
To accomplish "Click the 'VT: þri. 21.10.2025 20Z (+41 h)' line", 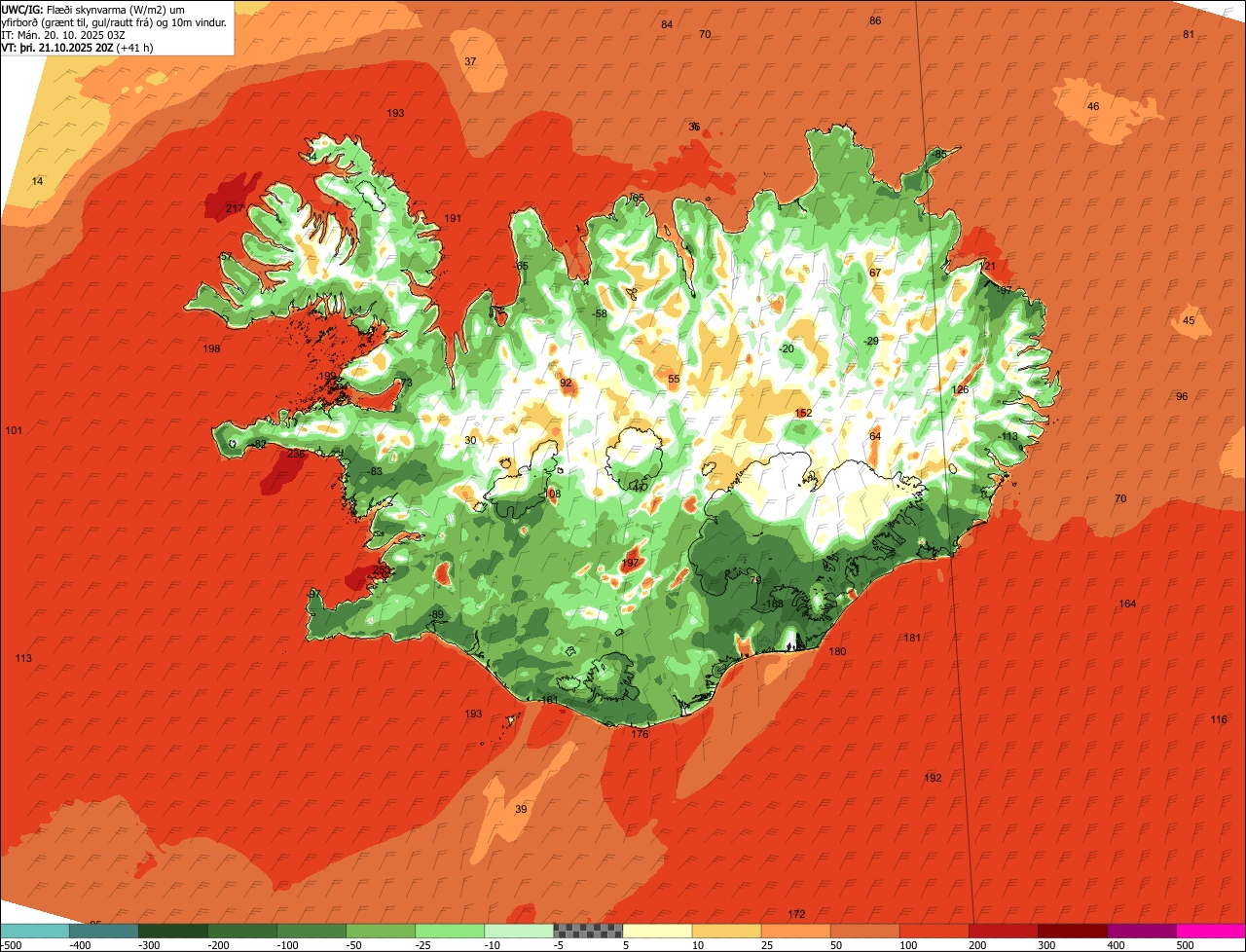I will point(77,48).
